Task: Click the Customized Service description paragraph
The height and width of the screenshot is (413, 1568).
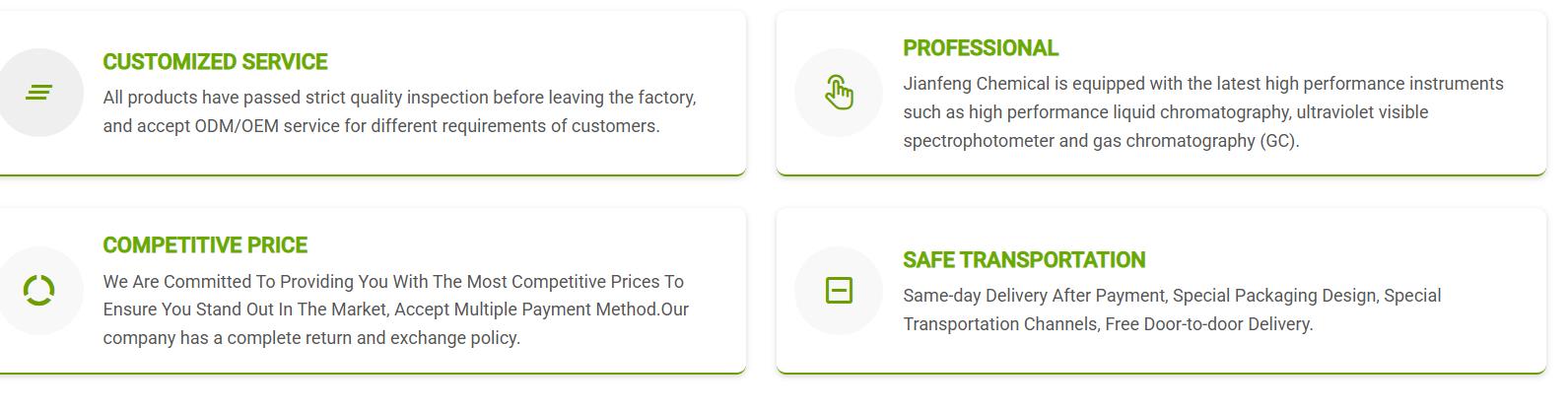Action: (399, 112)
